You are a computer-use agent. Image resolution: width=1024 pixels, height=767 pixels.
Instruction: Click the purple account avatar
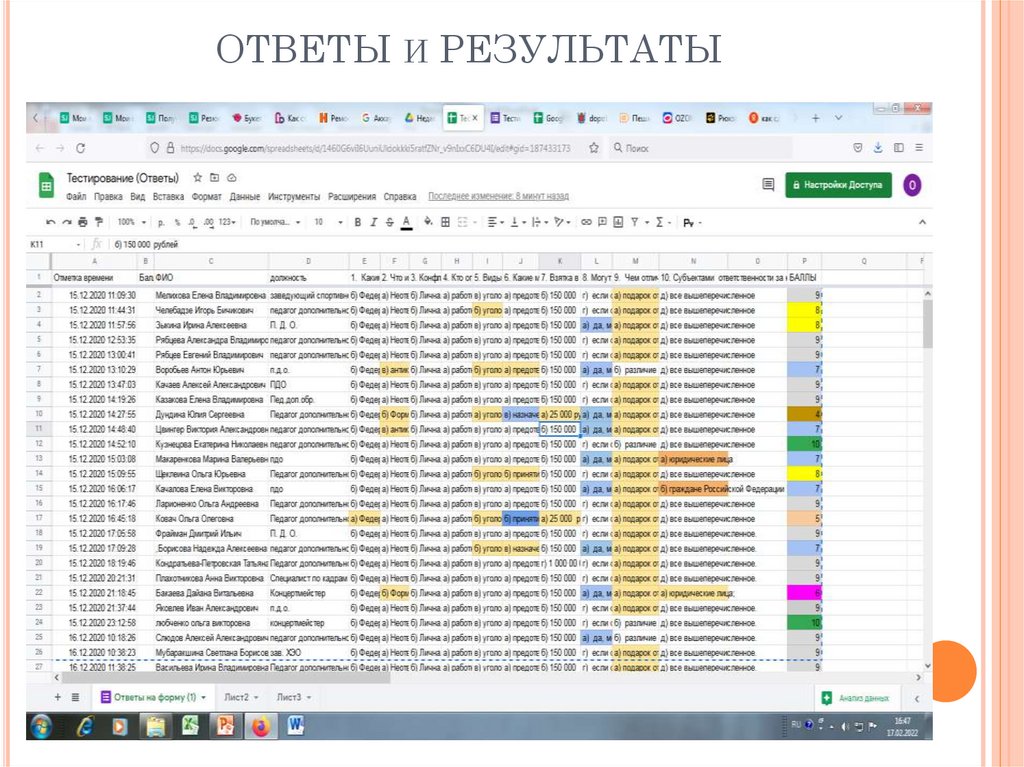coord(912,186)
